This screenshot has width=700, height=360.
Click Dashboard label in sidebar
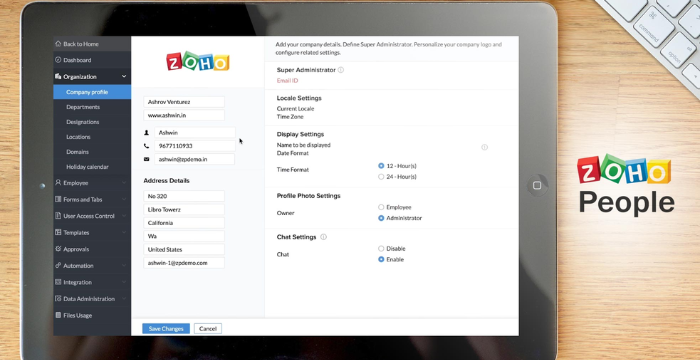(x=77, y=60)
